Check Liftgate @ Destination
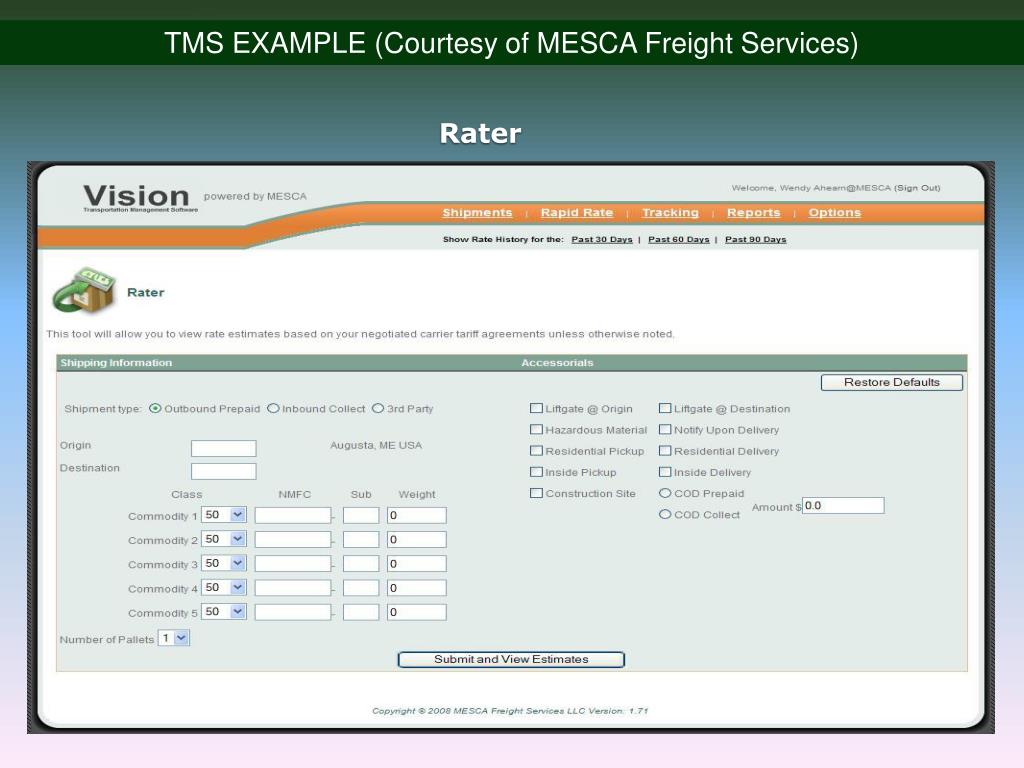This screenshot has height=768, width=1024. pos(665,408)
